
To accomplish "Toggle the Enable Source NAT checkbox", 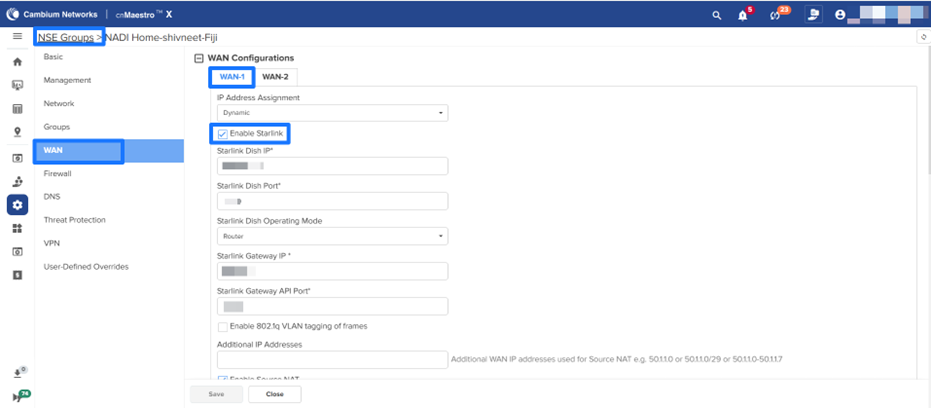I will click(x=222, y=377).
